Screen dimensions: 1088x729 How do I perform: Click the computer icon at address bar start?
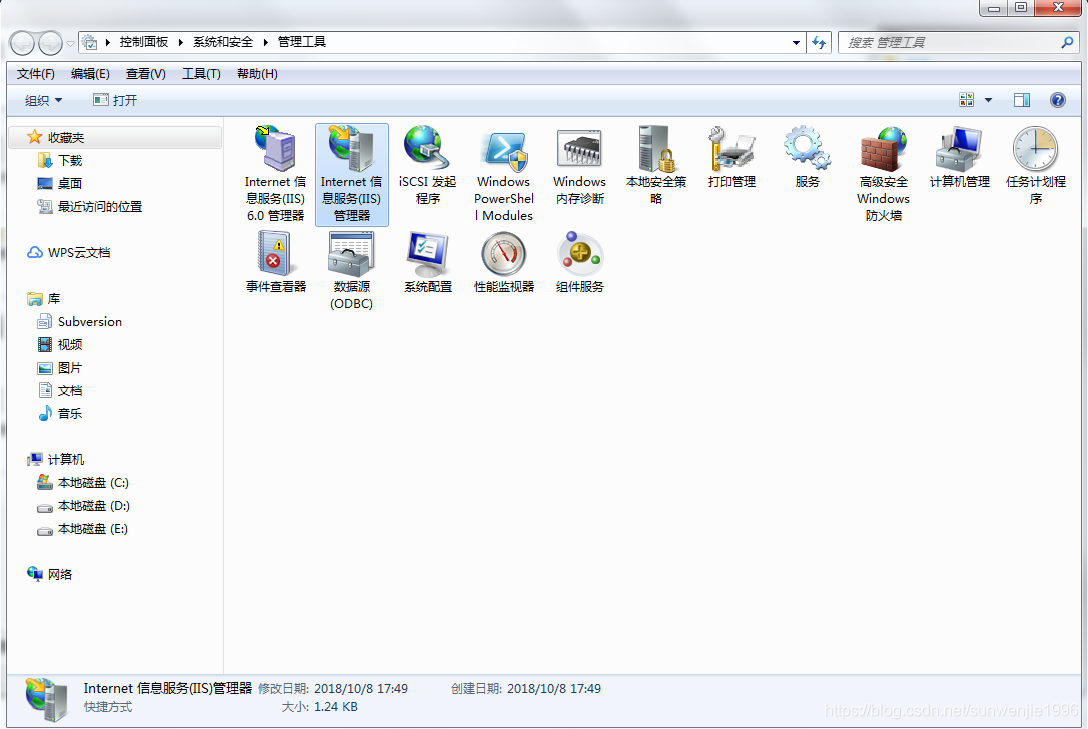[x=90, y=42]
